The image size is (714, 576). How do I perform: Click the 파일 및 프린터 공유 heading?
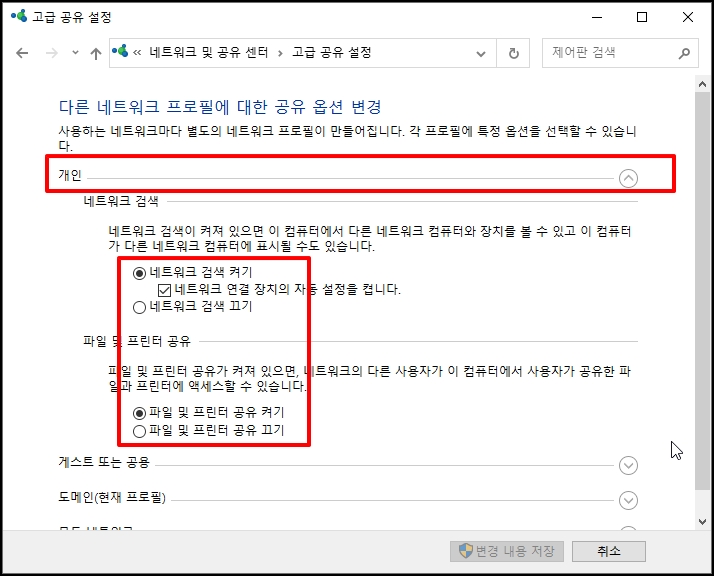click(x=137, y=341)
